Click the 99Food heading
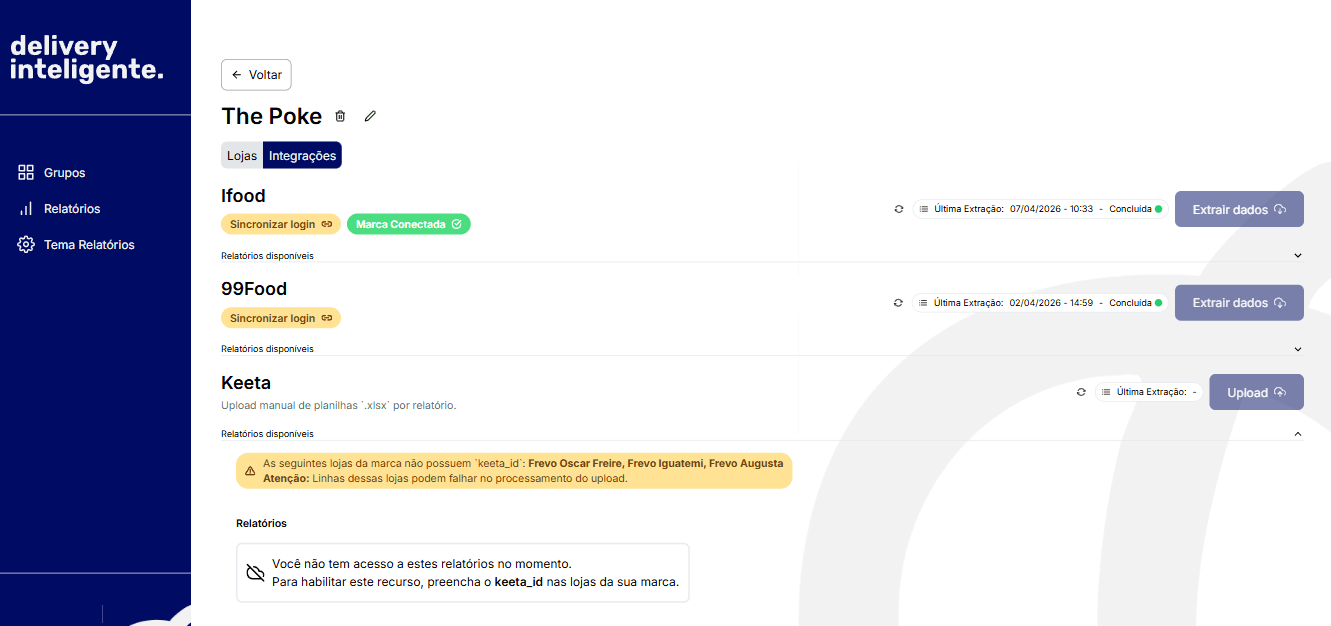The width and height of the screenshot is (1331, 626). click(x=254, y=289)
